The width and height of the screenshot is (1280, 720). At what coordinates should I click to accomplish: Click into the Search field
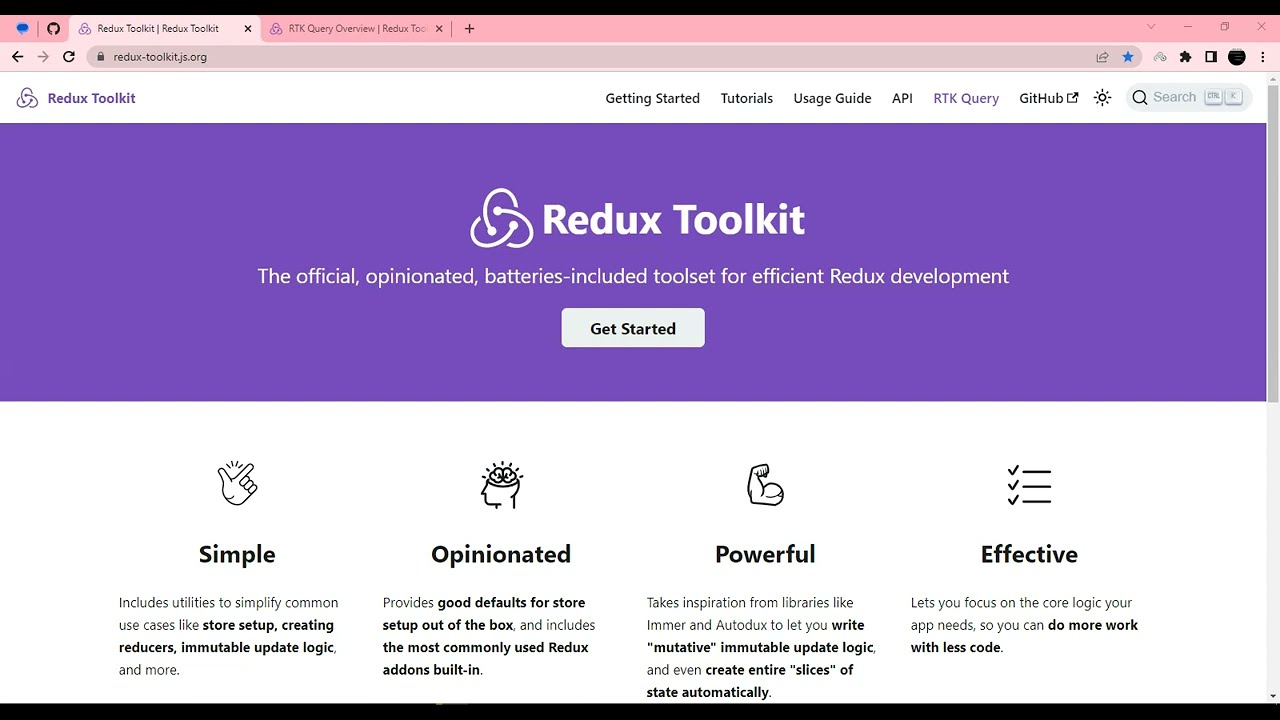click(1189, 97)
